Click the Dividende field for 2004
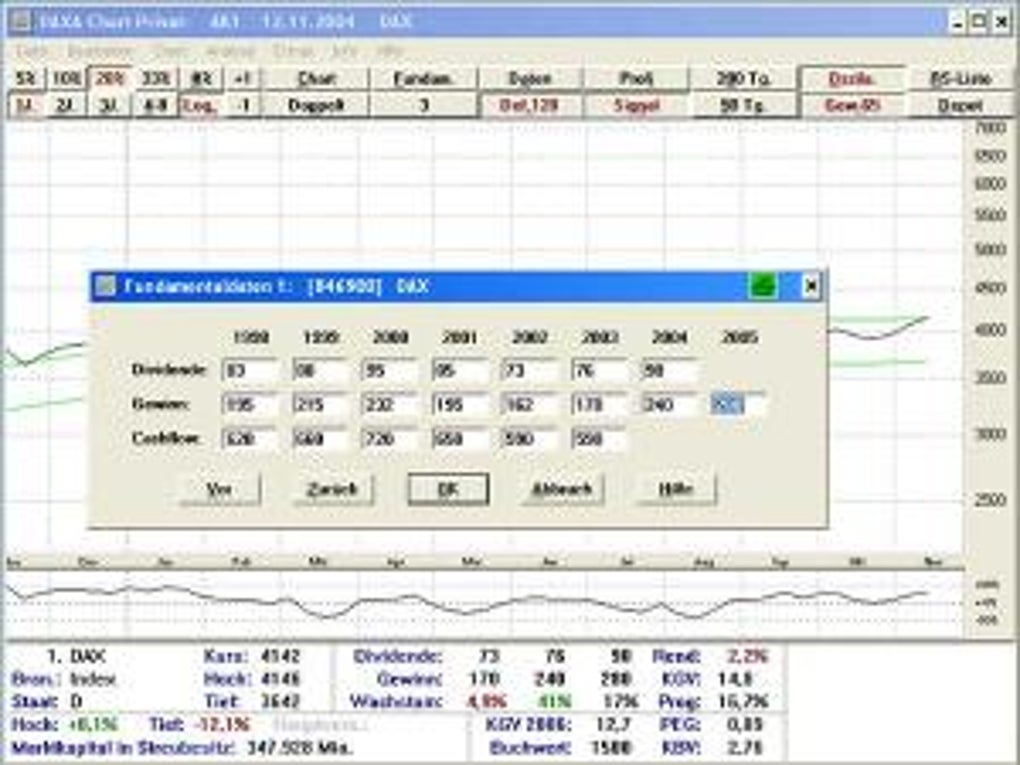 669,371
